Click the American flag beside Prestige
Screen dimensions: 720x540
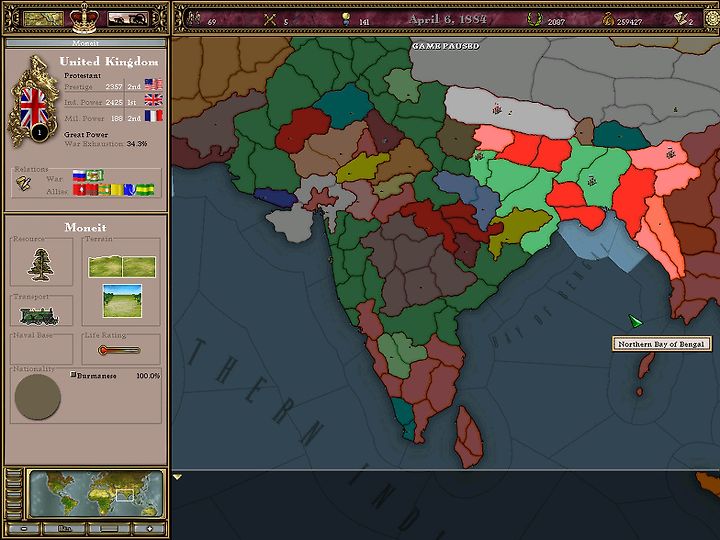point(153,84)
